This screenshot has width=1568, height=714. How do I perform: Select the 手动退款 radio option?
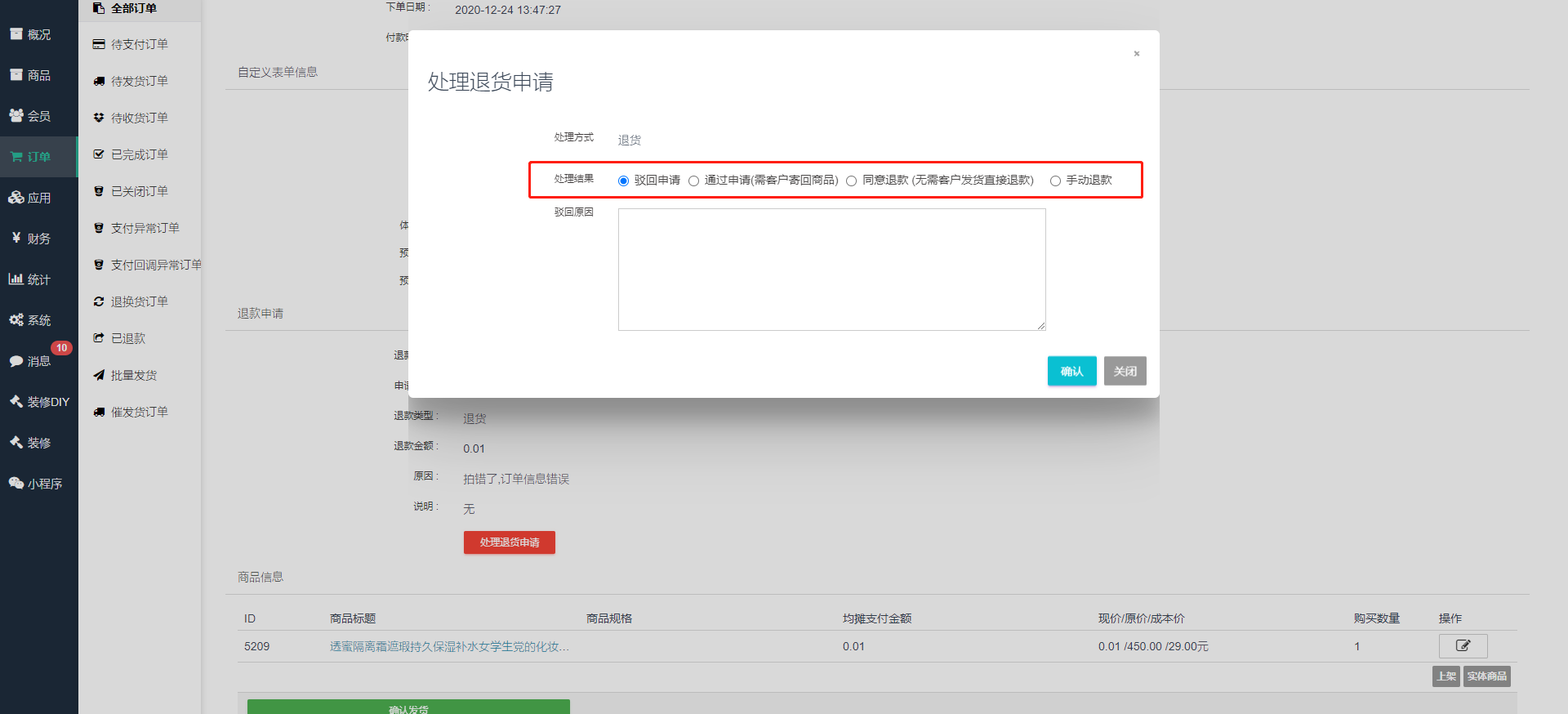[x=1055, y=181]
